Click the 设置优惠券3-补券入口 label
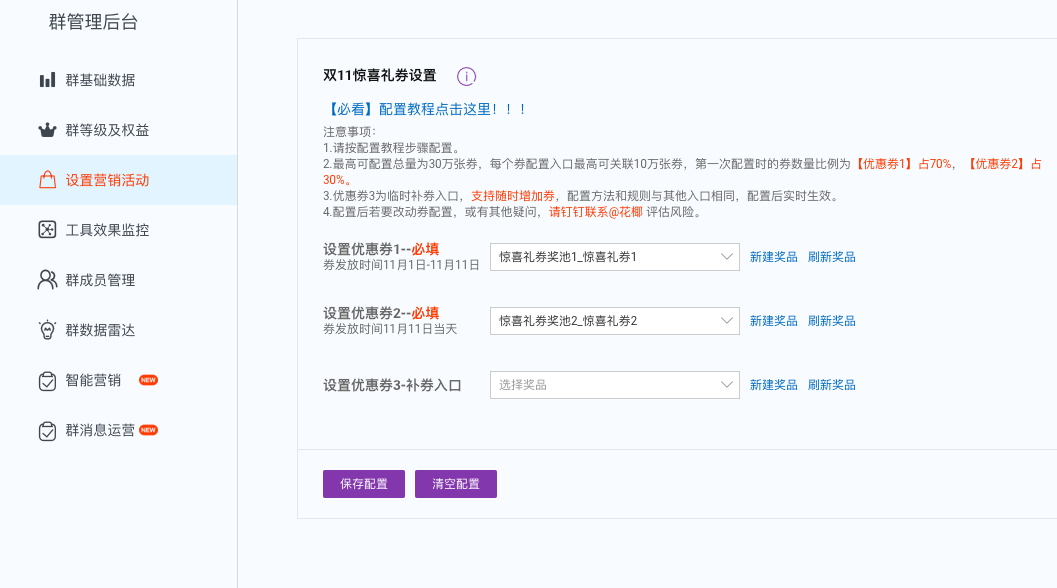The image size is (1057, 588). click(392, 385)
